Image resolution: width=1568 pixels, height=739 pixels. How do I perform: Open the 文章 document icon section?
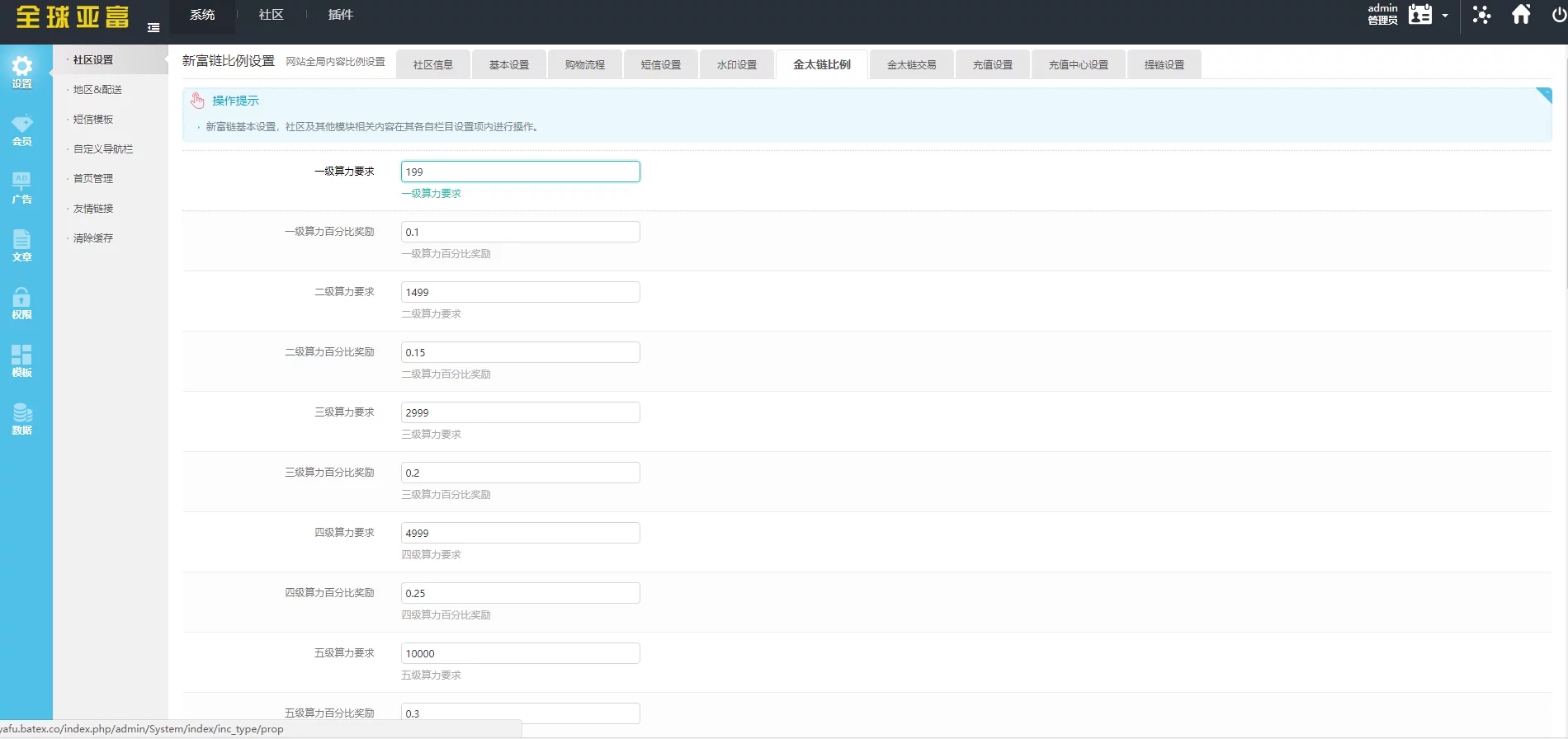(x=22, y=245)
